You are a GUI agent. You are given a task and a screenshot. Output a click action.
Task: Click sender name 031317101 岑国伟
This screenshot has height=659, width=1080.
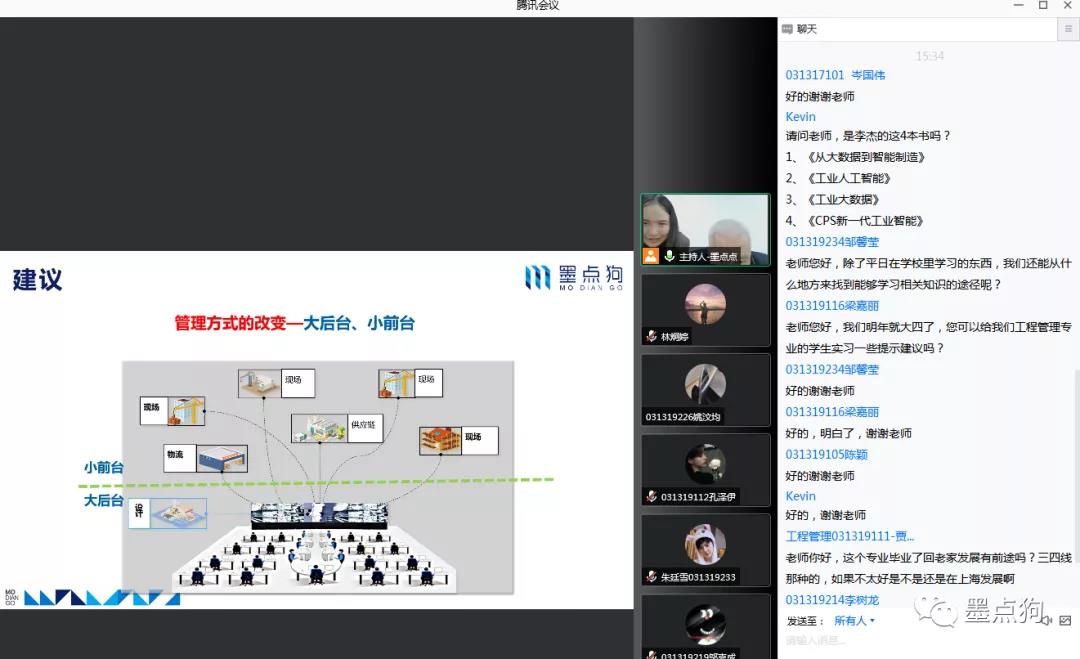(x=835, y=75)
